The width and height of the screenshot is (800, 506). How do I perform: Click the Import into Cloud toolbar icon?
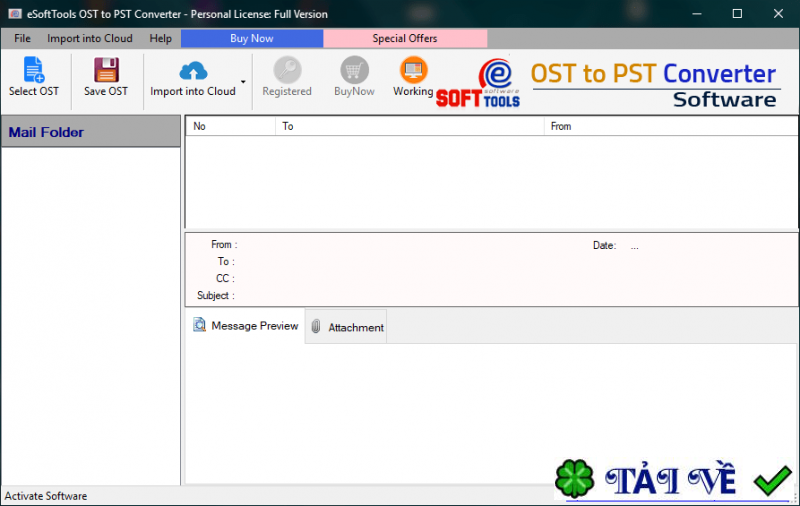pos(193,70)
